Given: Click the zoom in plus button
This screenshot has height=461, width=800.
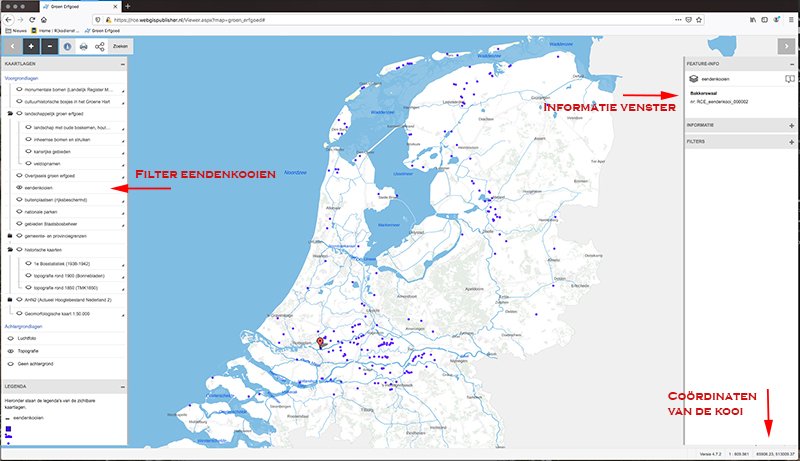Looking at the screenshot, I should [31, 46].
